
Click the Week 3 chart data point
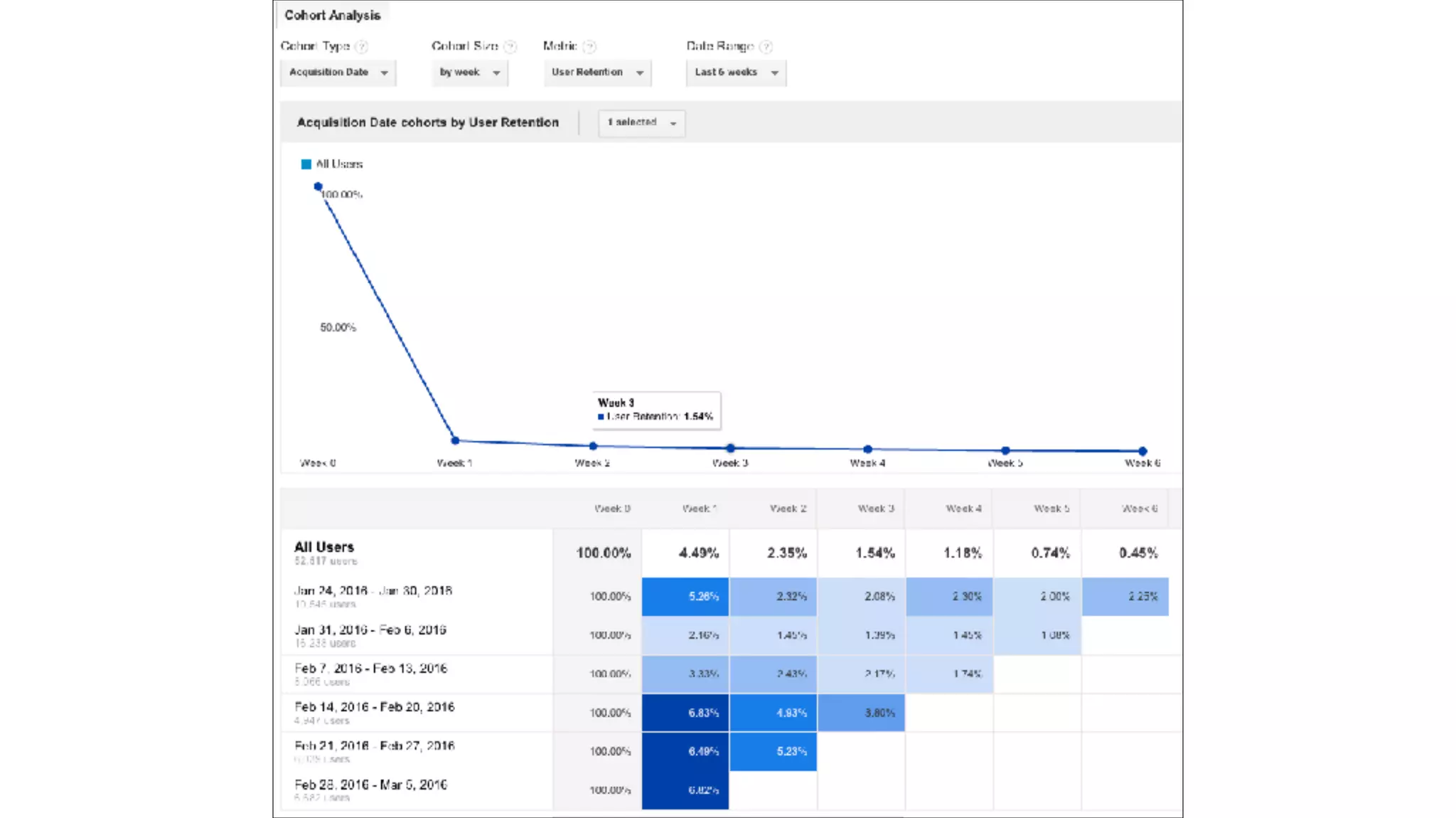point(730,448)
